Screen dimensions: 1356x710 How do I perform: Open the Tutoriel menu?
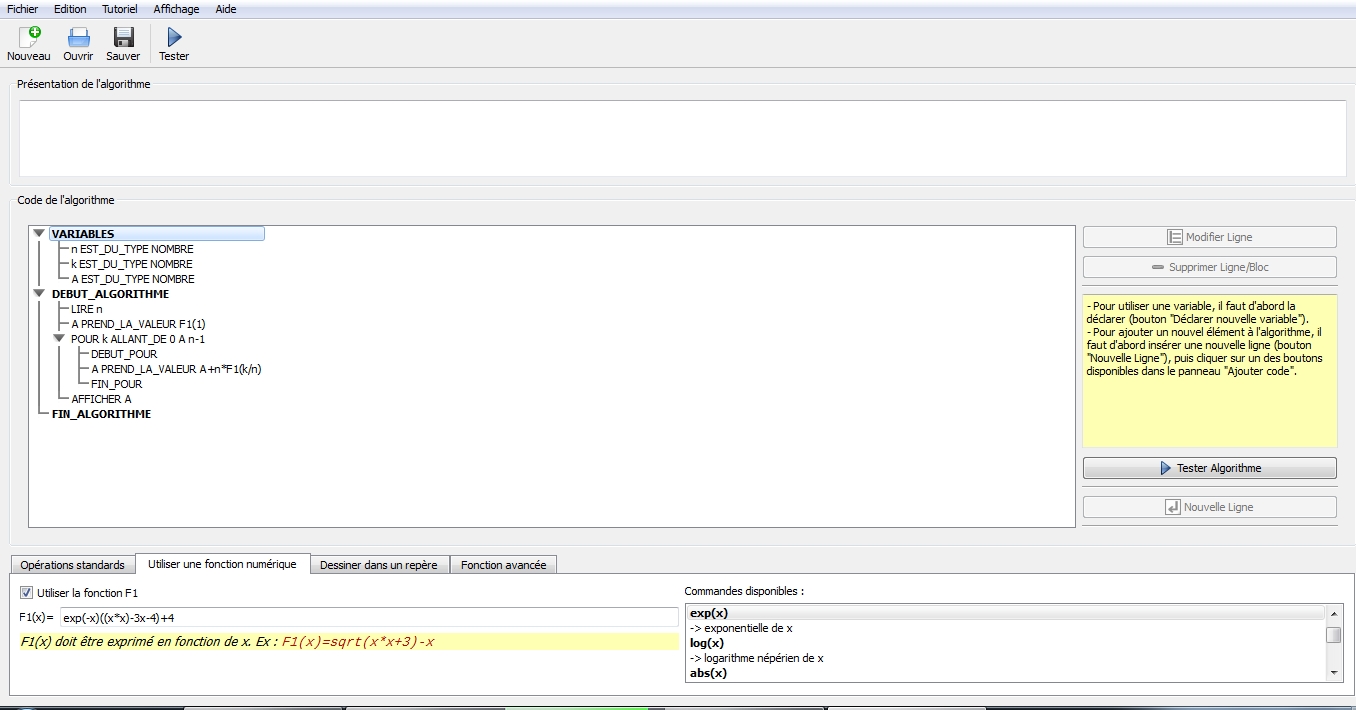120,9
